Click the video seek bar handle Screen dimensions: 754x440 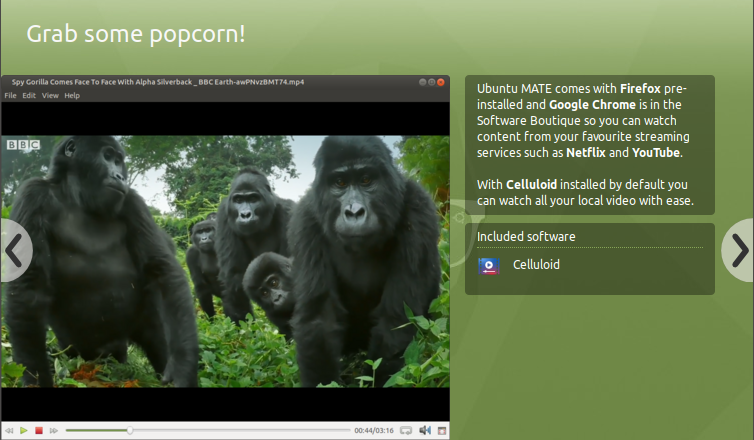point(129,430)
